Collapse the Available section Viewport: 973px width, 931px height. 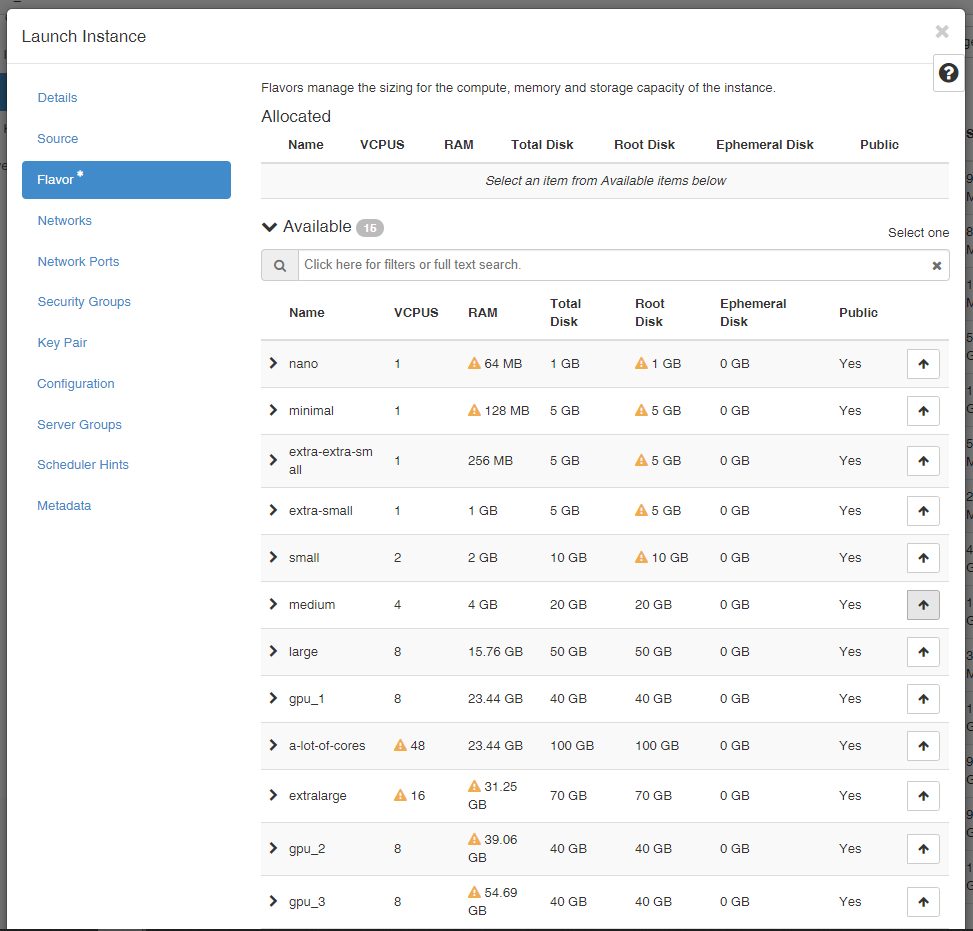pos(269,227)
